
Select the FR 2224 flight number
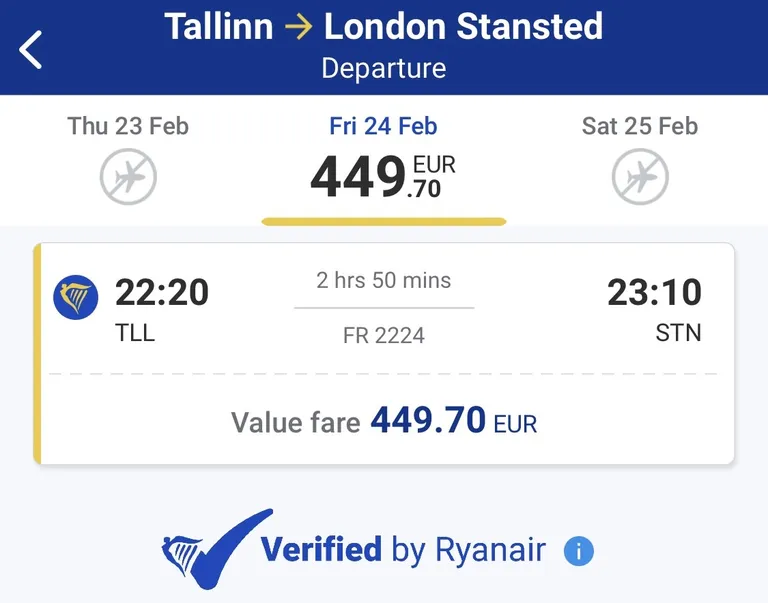[384, 336]
